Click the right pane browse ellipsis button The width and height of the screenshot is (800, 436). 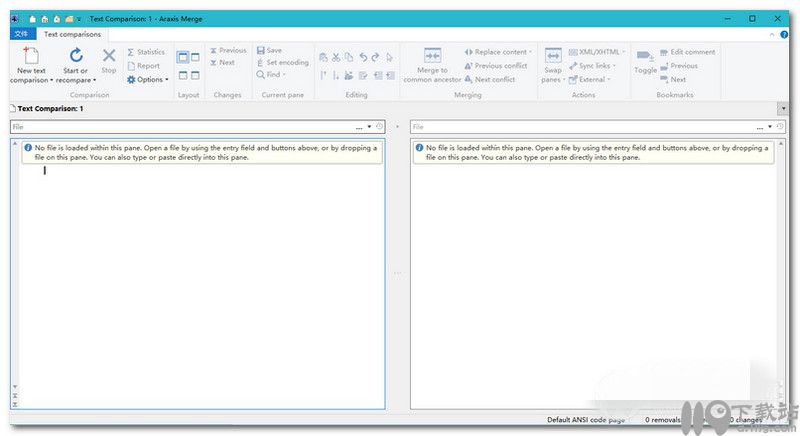(760, 127)
